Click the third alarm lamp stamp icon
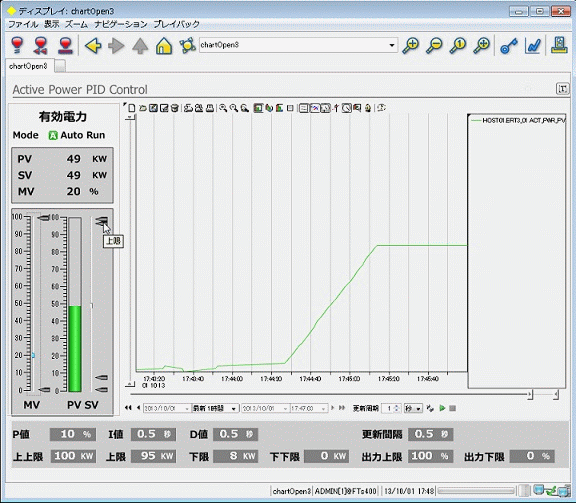Screen dimensions: 576x503 pos(66,46)
